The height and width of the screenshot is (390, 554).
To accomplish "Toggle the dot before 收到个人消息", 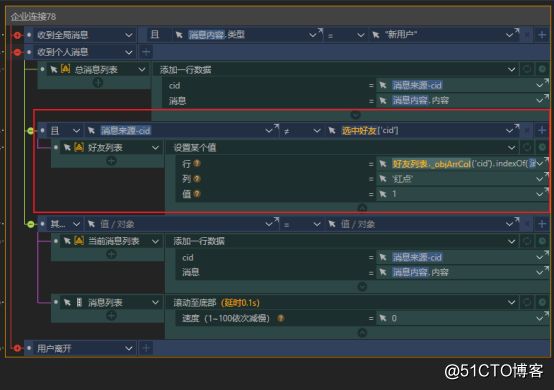I will 29,52.
